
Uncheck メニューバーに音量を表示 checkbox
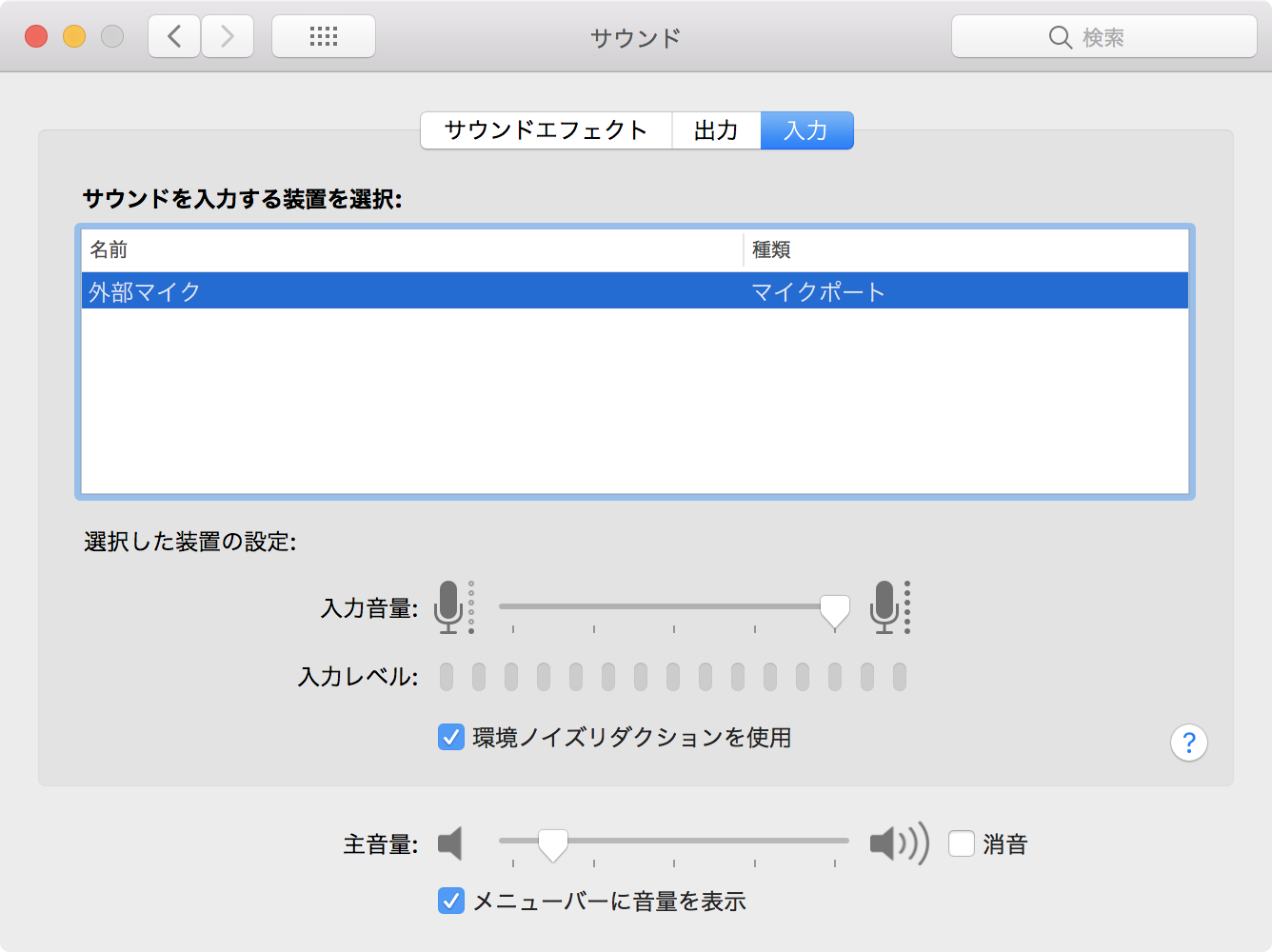[x=450, y=901]
